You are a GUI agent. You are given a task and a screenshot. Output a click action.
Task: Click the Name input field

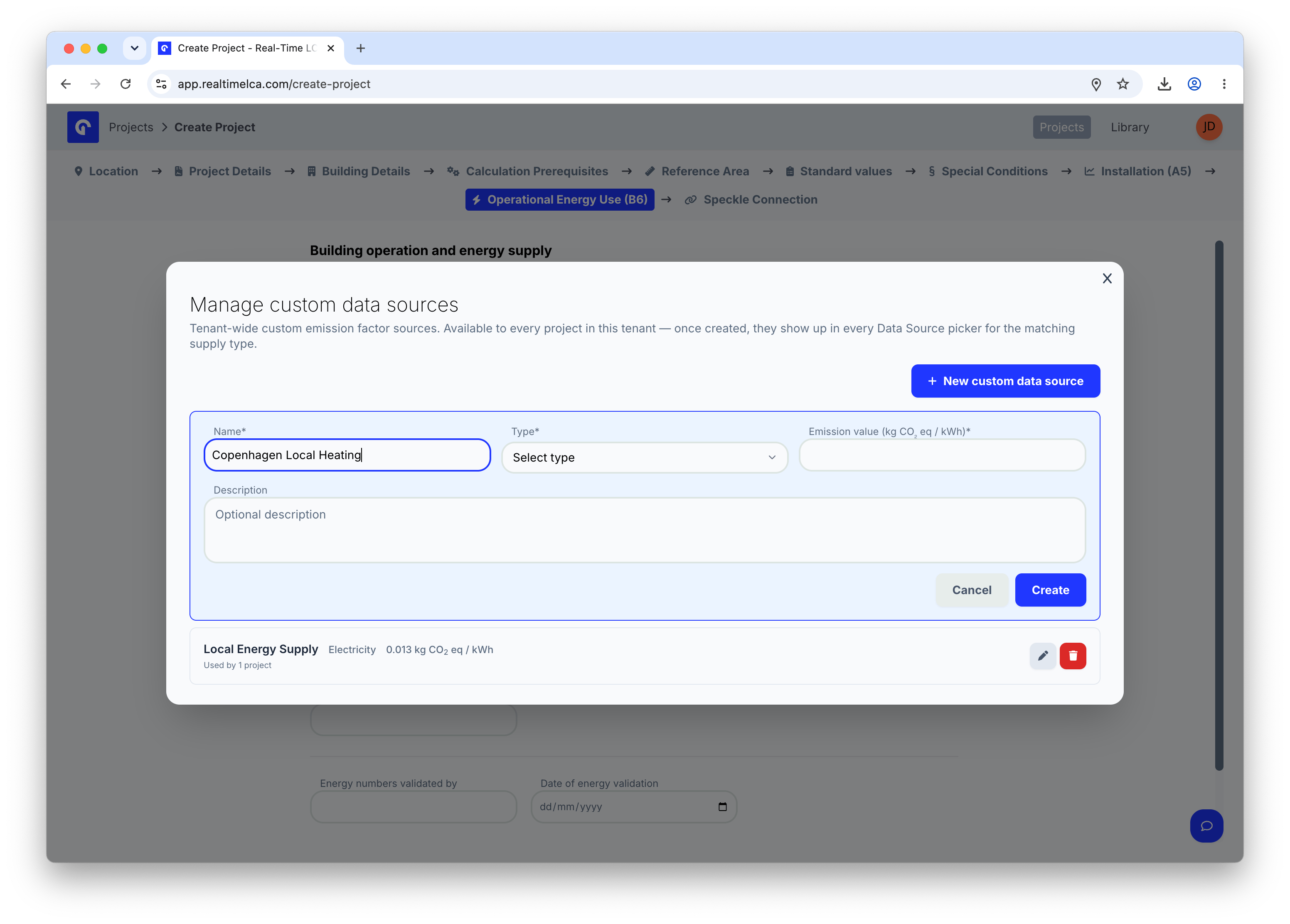347,455
